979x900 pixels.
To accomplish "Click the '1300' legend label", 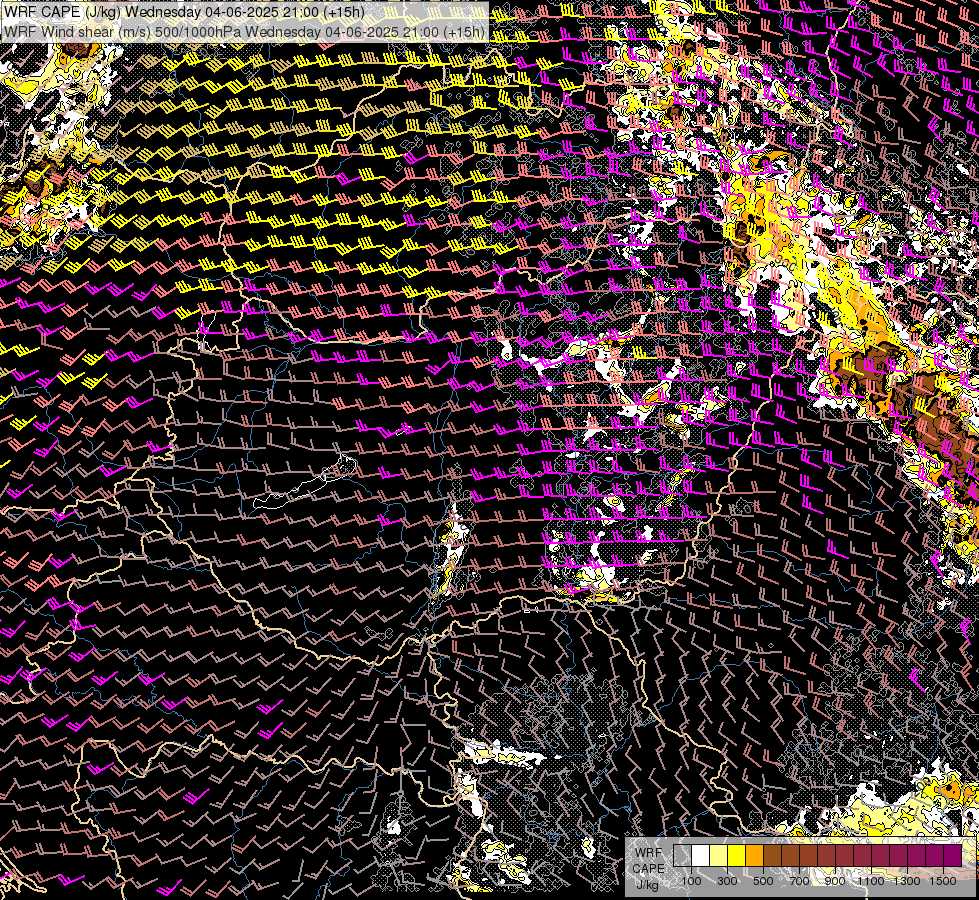I will 907,881.
